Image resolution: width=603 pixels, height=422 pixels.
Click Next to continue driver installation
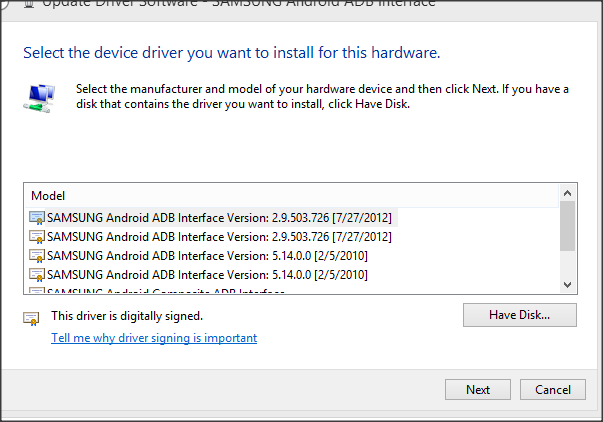click(x=477, y=389)
